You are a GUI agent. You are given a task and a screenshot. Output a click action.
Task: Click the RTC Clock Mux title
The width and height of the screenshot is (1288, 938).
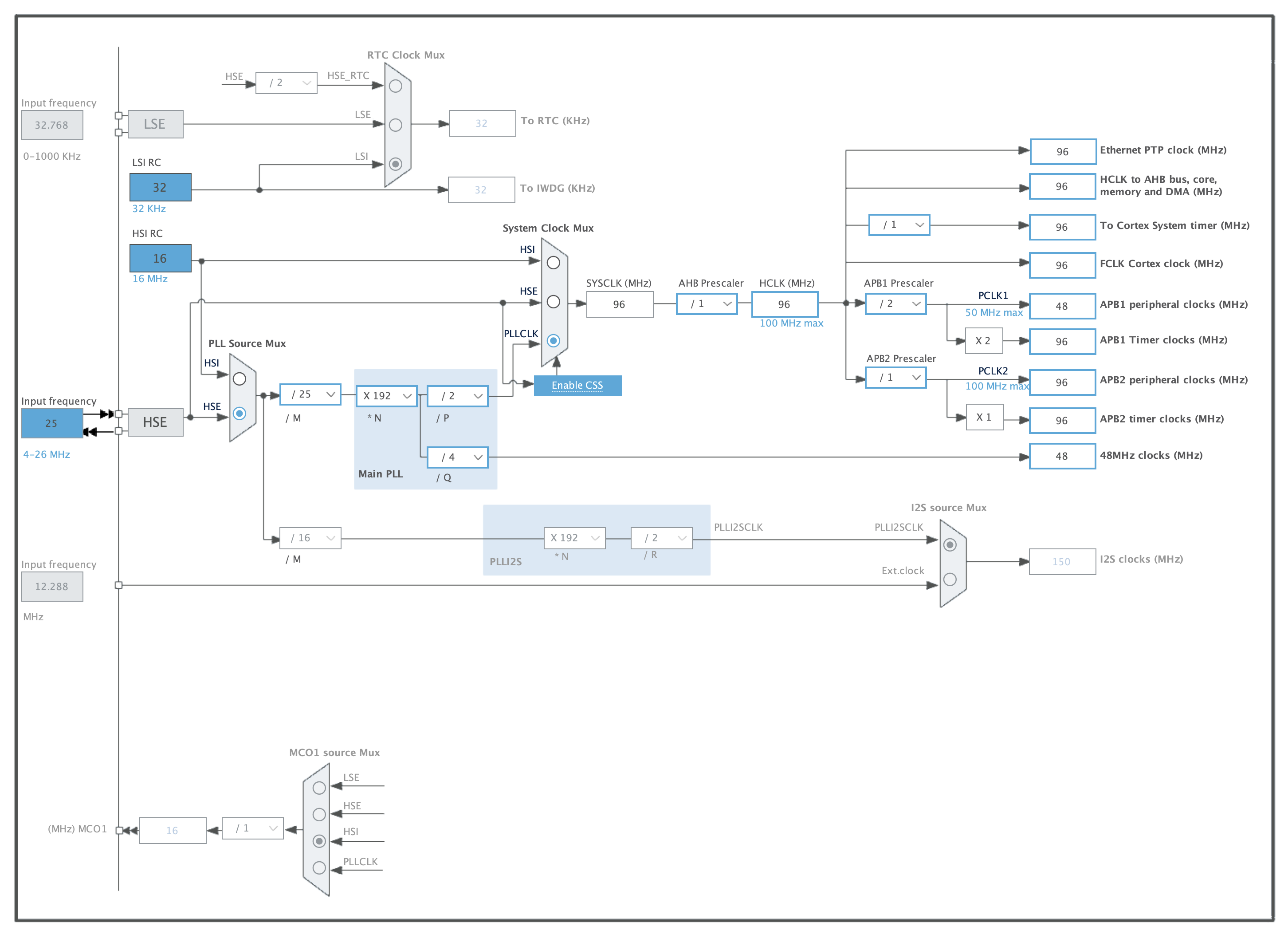coord(406,55)
